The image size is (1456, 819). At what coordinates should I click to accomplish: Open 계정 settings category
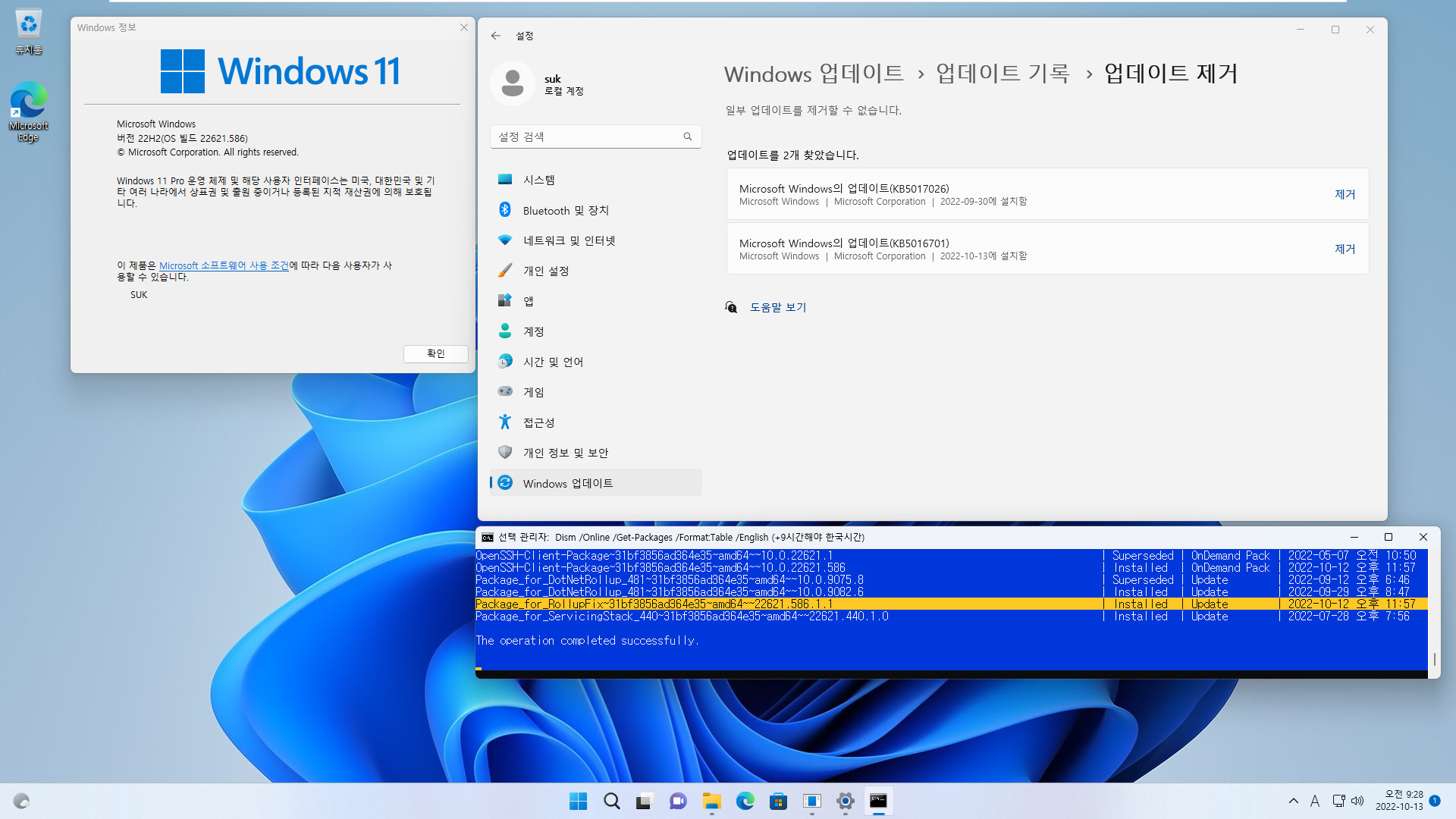[595, 331]
